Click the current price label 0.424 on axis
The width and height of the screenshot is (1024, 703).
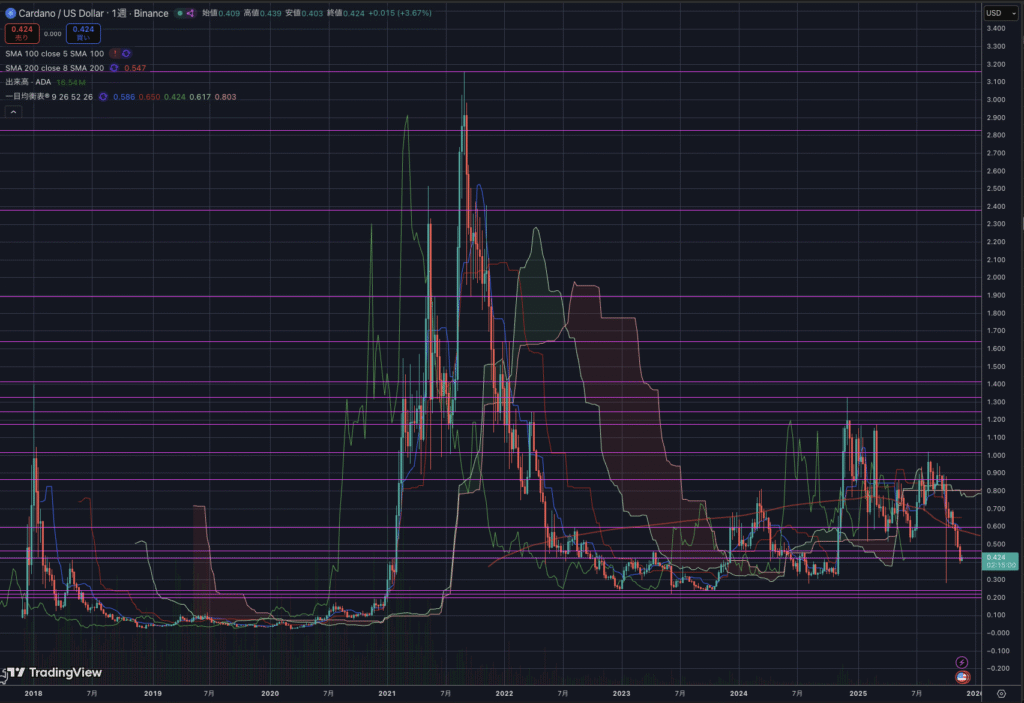(x=996, y=557)
